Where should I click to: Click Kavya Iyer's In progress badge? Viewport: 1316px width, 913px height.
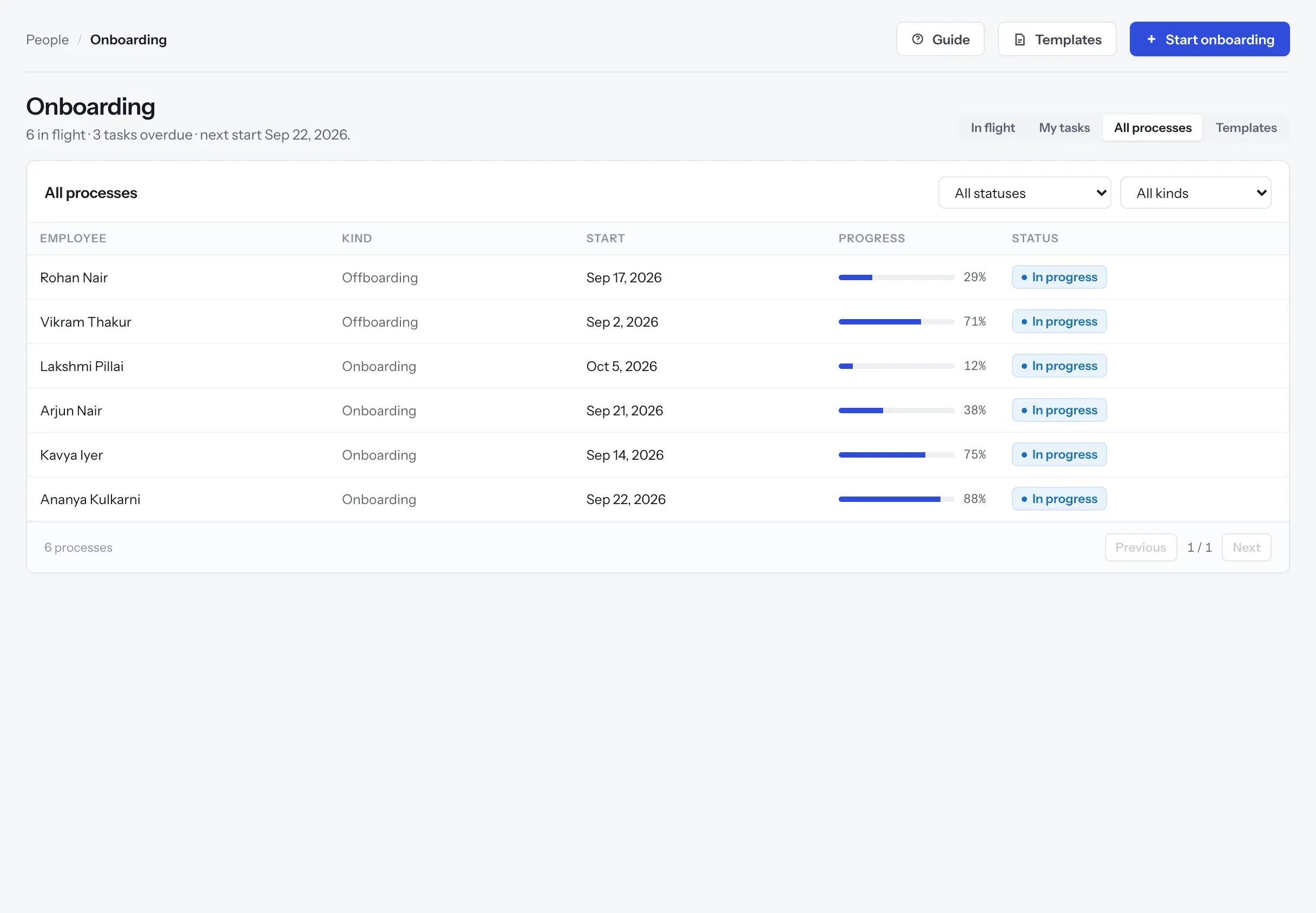coord(1058,455)
